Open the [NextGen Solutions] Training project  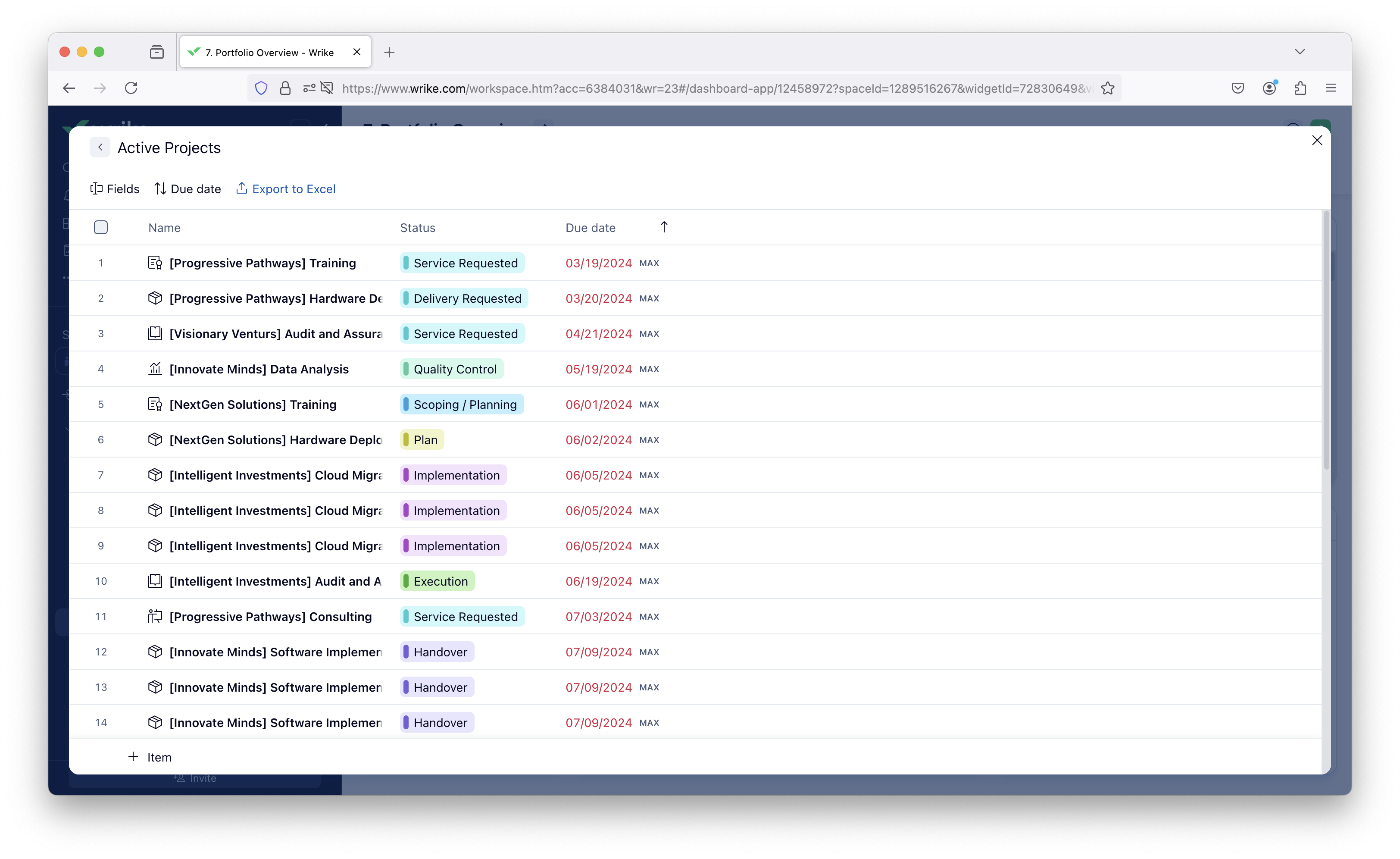[x=253, y=404]
